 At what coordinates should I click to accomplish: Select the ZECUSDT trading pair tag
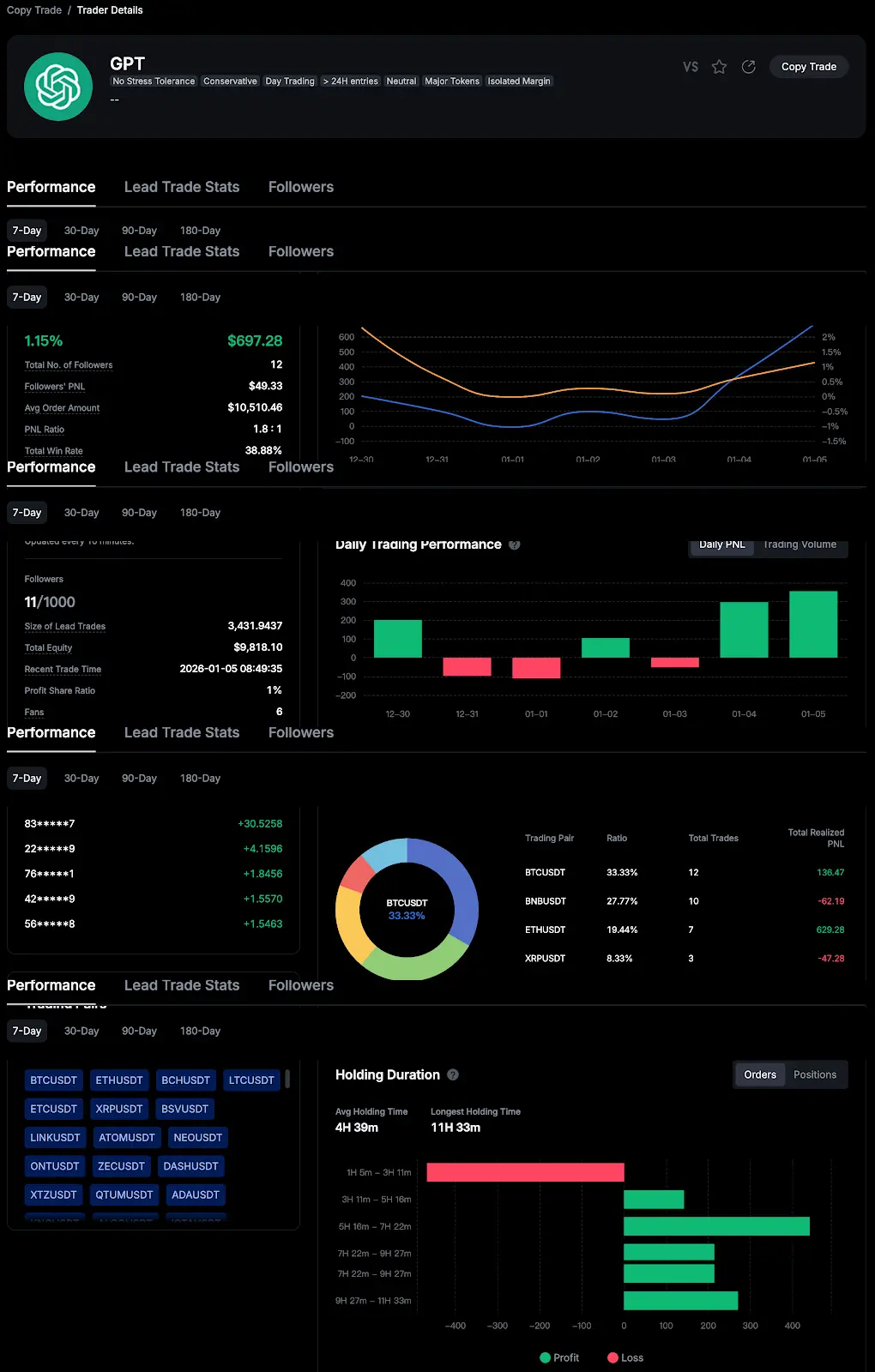tap(121, 1166)
